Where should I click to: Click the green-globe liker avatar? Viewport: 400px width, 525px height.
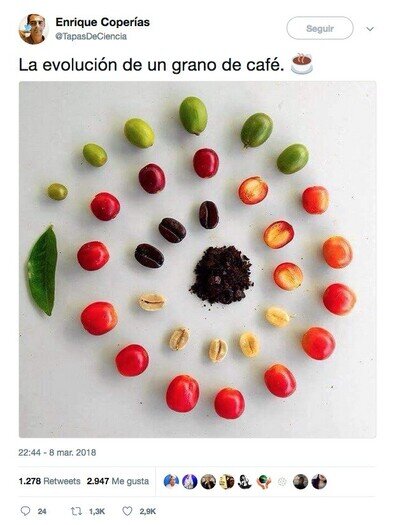tap(263, 481)
